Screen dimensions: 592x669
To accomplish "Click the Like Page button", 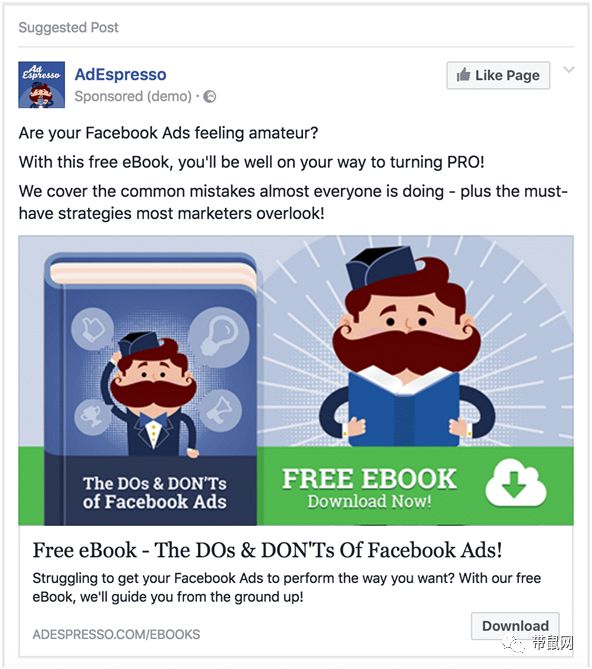I will (x=498, y=76).
